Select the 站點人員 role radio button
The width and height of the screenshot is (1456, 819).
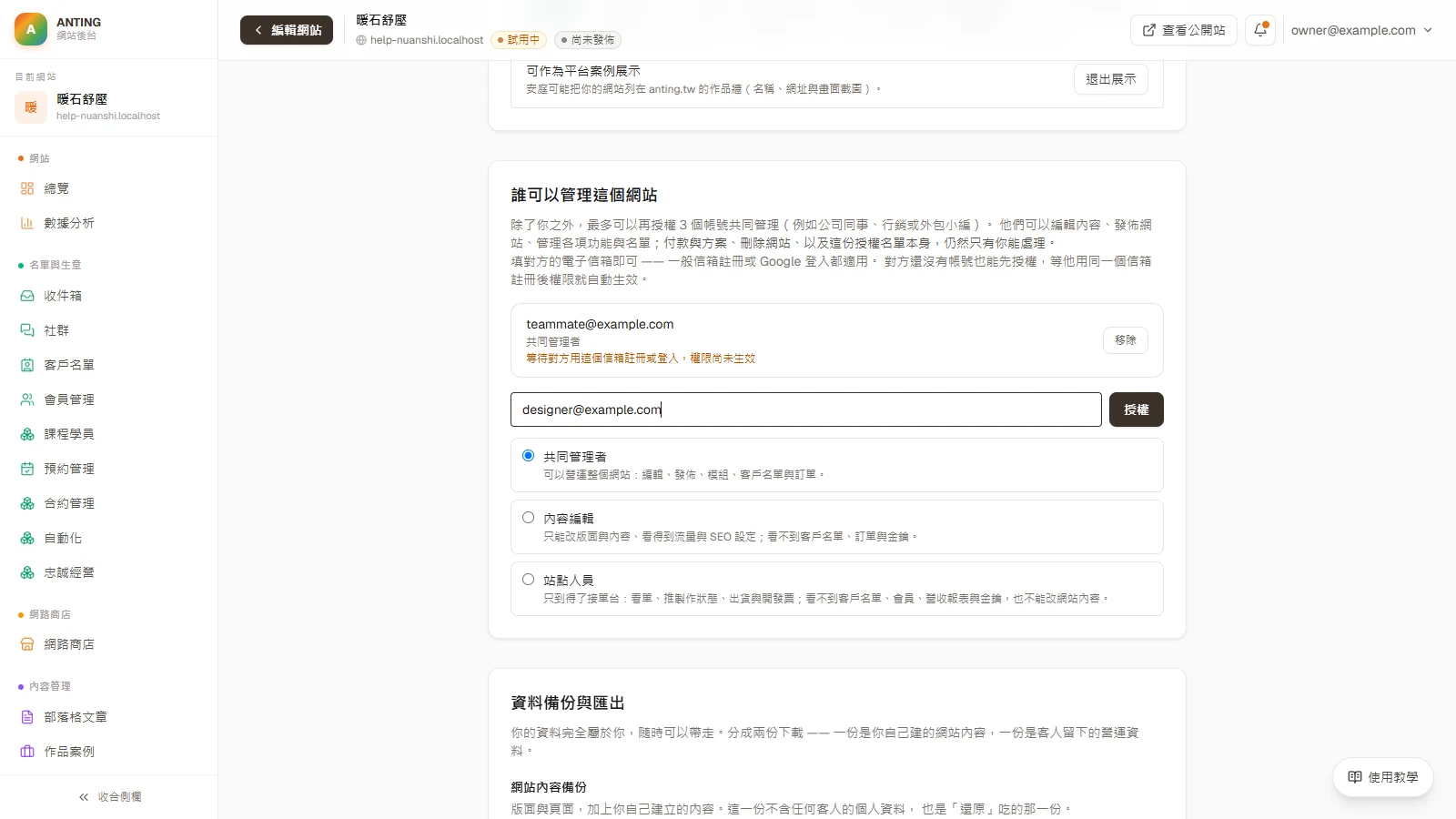pos(528,580)
